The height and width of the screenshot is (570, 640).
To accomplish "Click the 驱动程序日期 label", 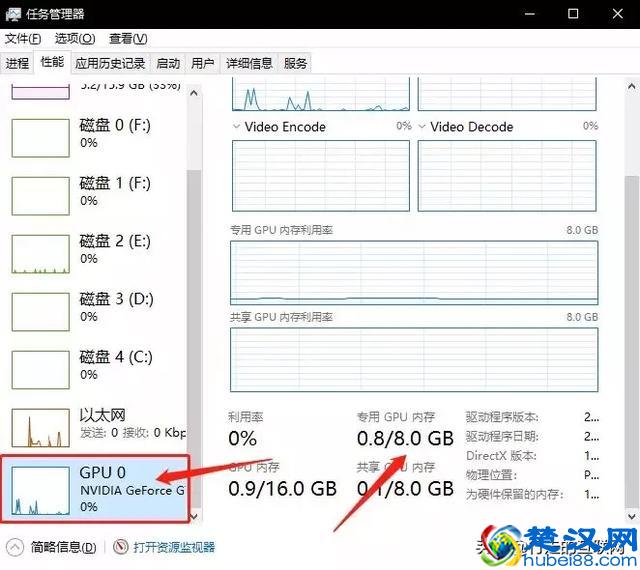I will pos(502,436).
